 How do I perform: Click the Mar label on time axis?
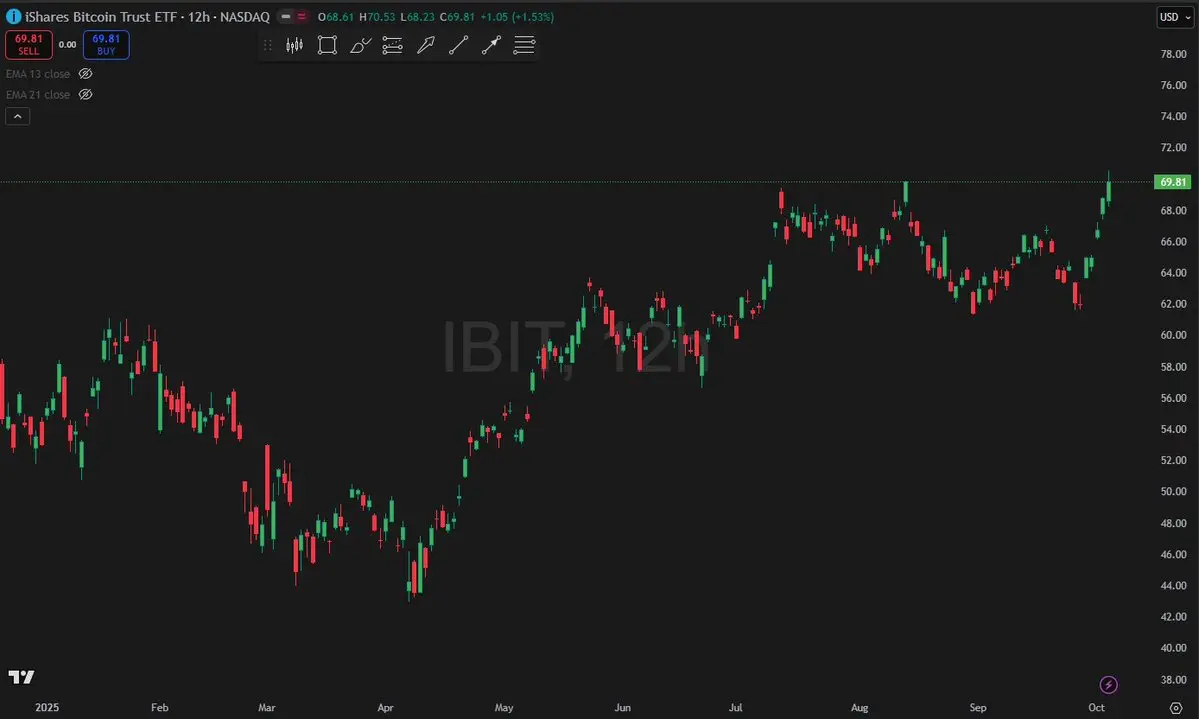[266, 708]
